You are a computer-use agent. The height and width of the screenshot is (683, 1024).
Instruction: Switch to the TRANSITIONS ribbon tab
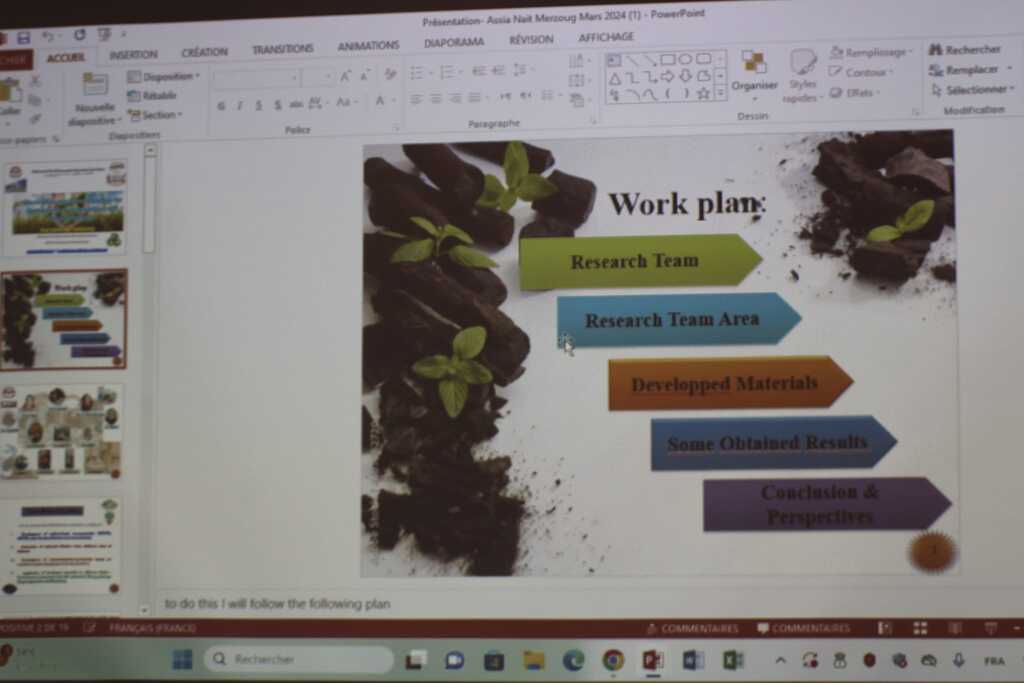282,49
